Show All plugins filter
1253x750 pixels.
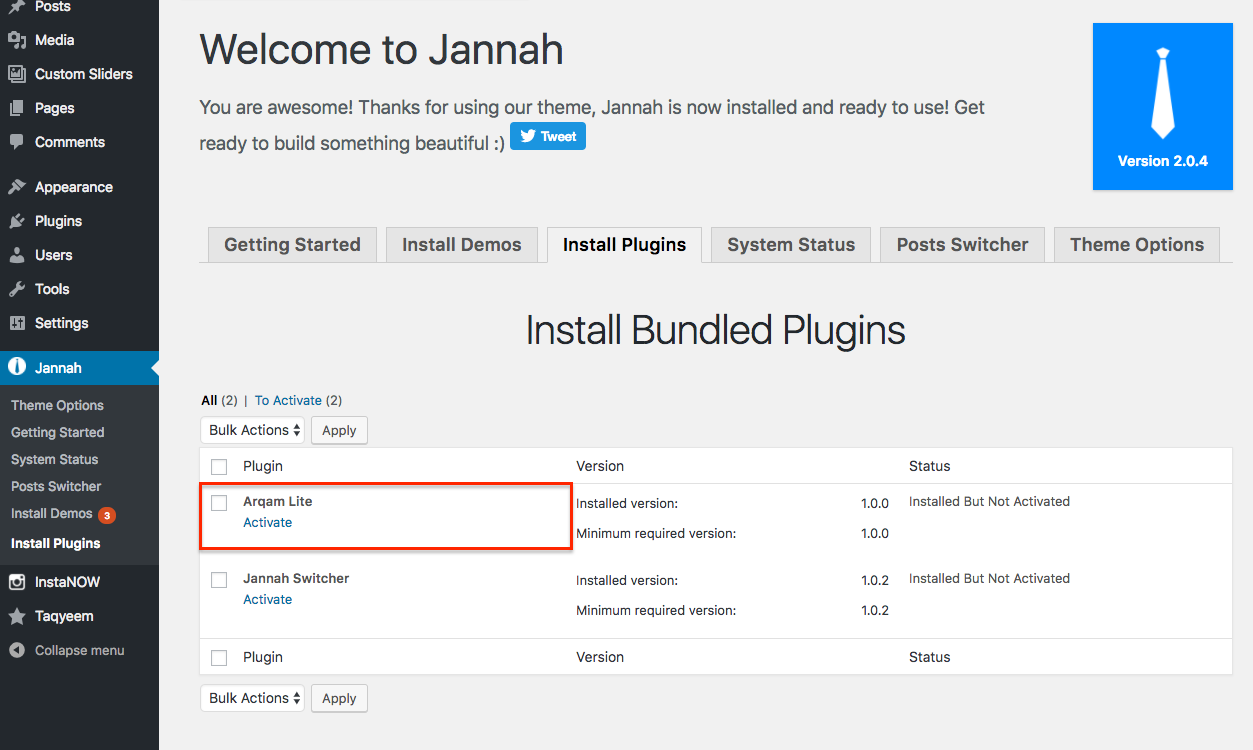point(209,400)
